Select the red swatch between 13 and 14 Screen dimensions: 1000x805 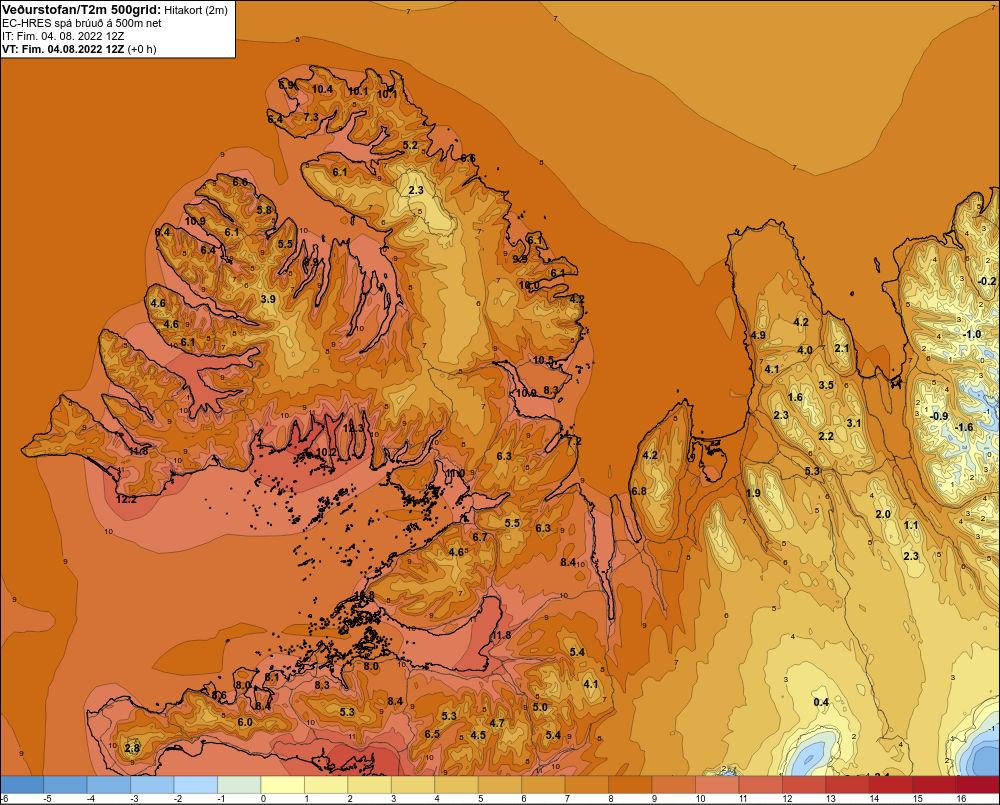(847, 784)
